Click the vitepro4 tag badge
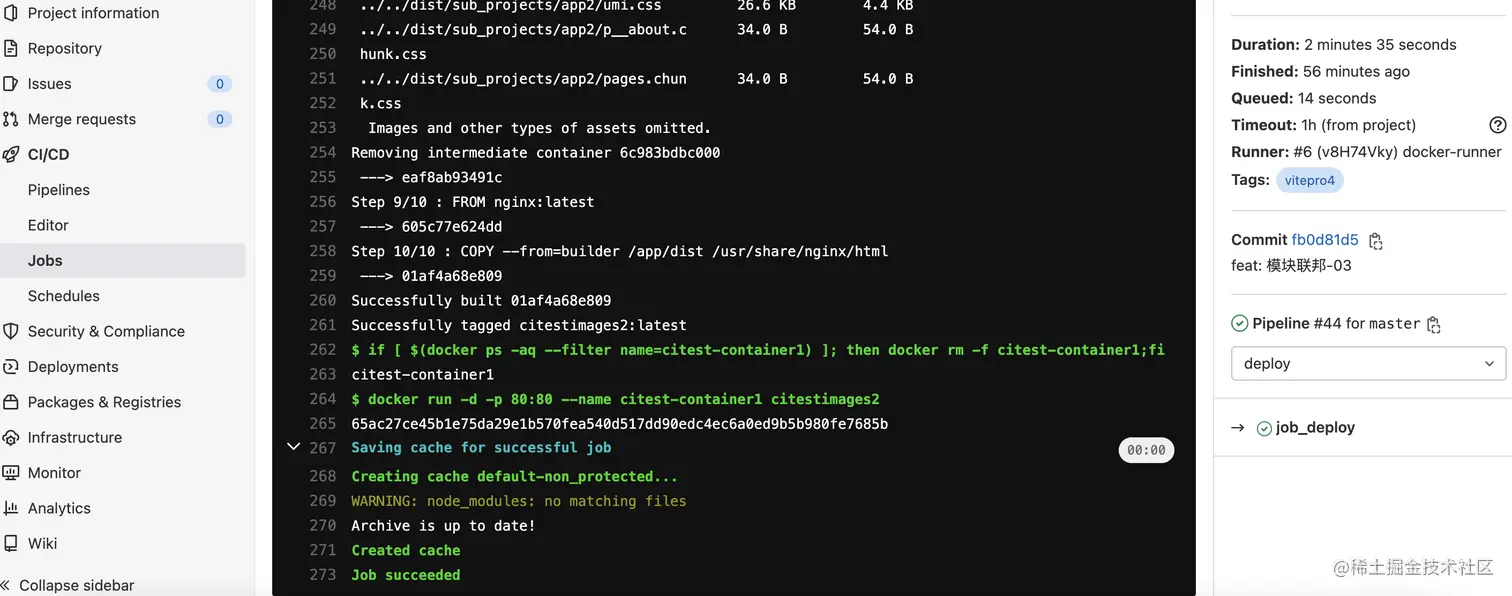Image resolution: width=1512 pixels, height=596 pixels. (x=1310, y=181)
